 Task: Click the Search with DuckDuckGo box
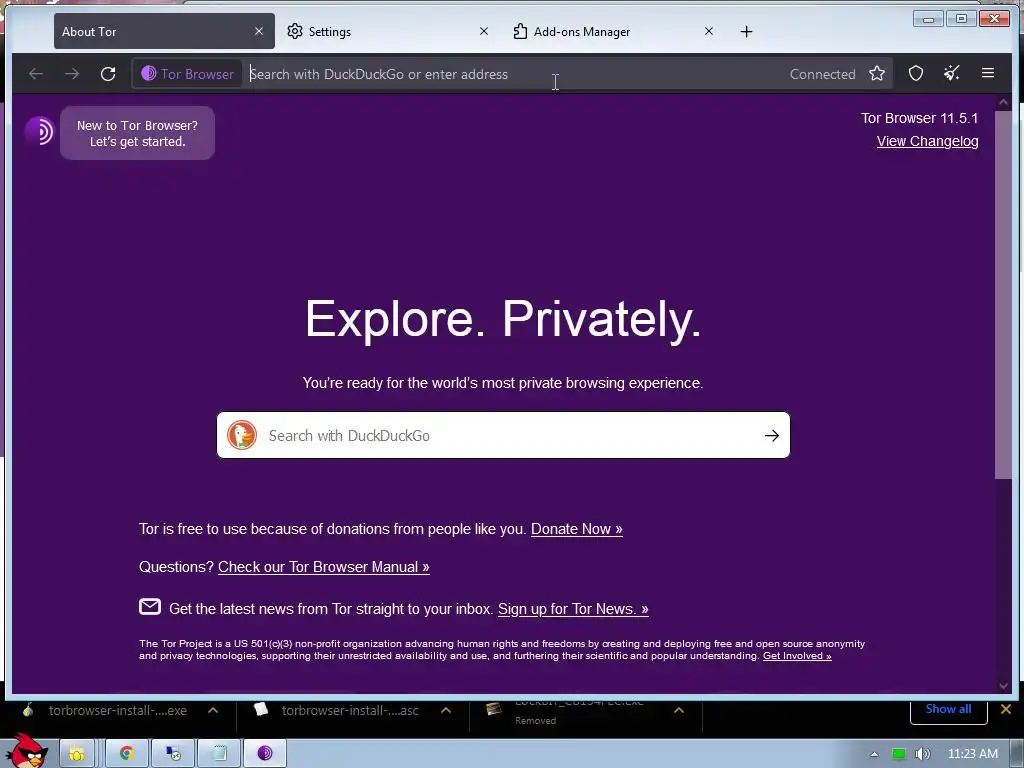pos(503,435)
